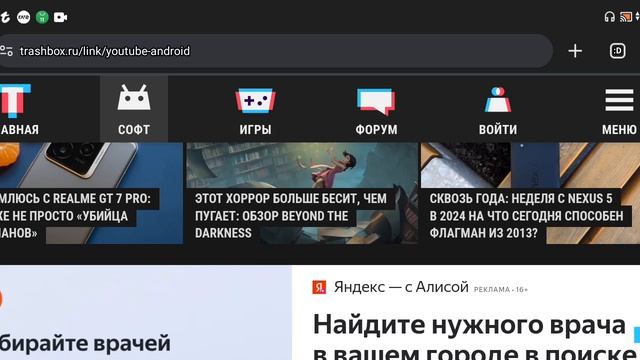Open the Главная home tab with T logo

click(19, 109)
